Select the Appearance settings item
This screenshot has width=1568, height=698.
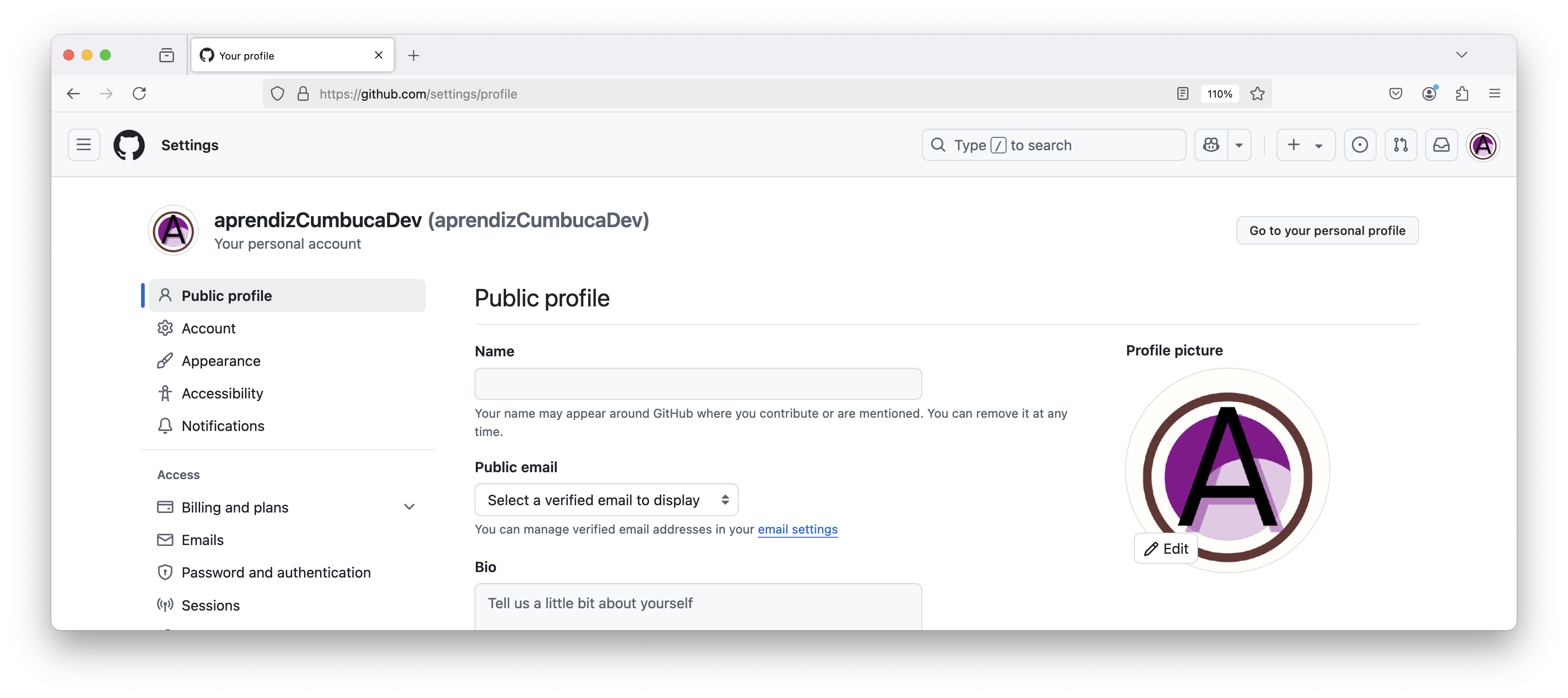point(221,360)
